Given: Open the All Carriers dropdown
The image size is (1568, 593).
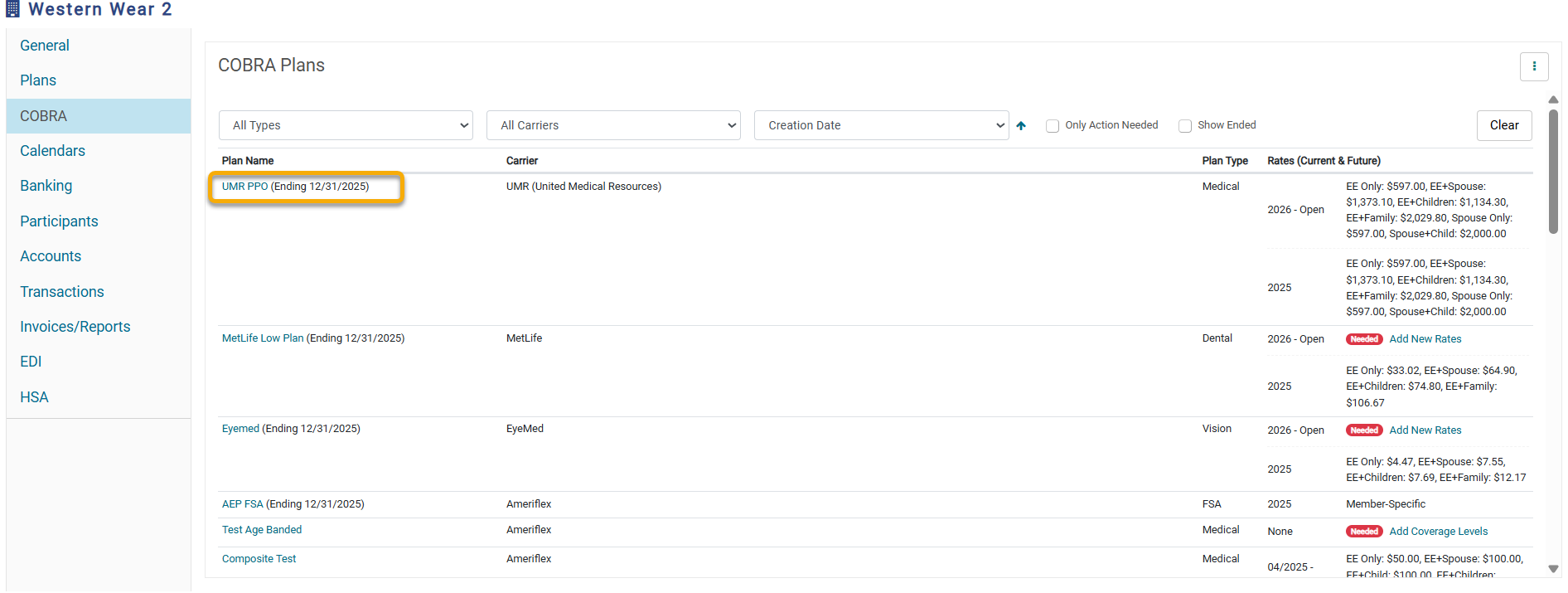Looking at the screenshot, I should tap(613, 125).
